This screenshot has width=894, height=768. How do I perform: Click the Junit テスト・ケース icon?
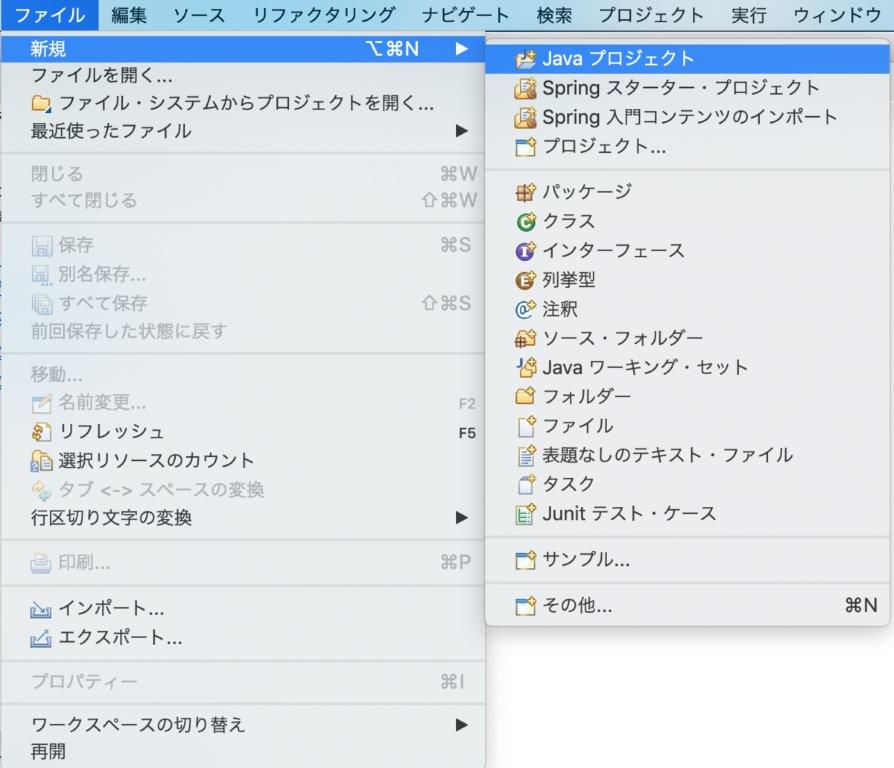pos(525,514)
